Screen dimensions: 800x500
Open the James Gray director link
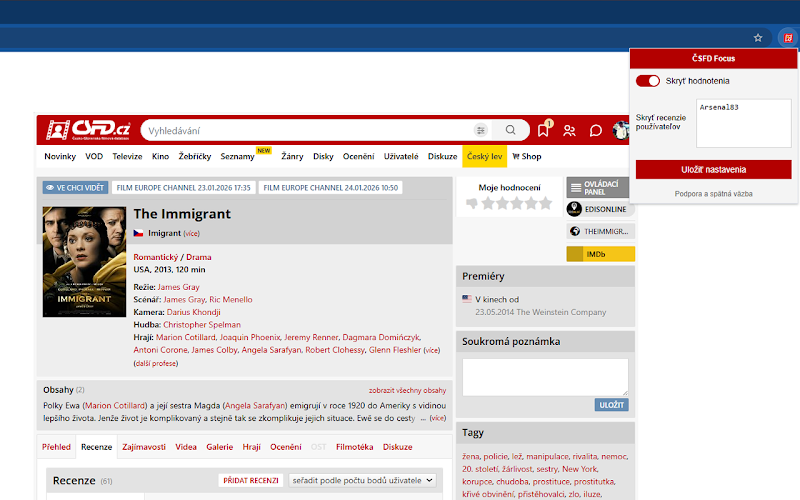pyautogui.click(x=178, y=287)
